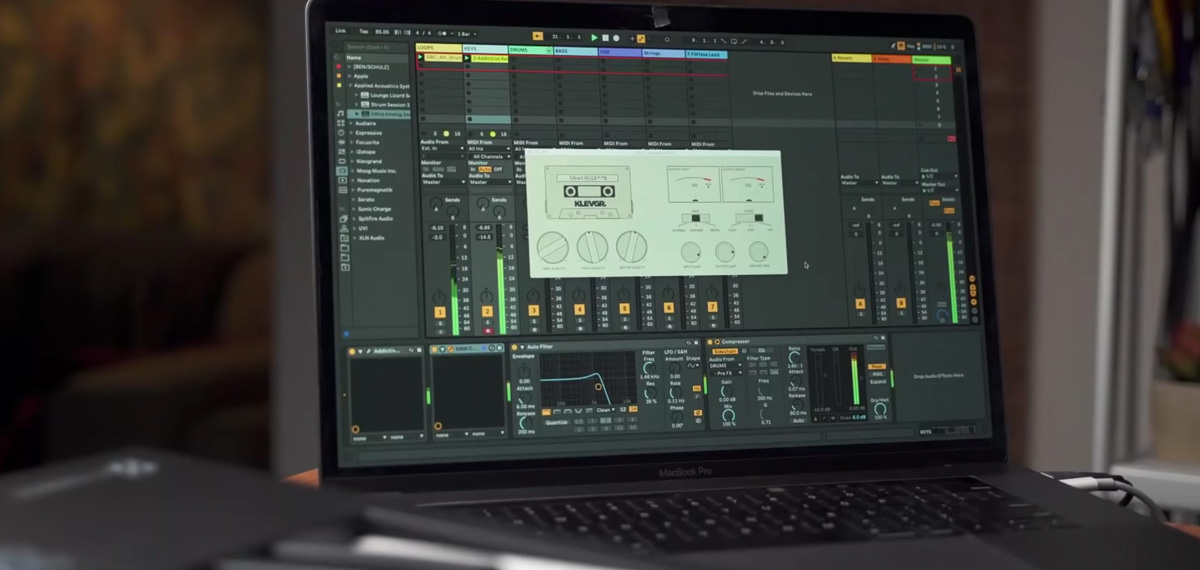Select the DRUMS track header
Image resolution: width=1200 pixels, height=570 pixels.
530,50
